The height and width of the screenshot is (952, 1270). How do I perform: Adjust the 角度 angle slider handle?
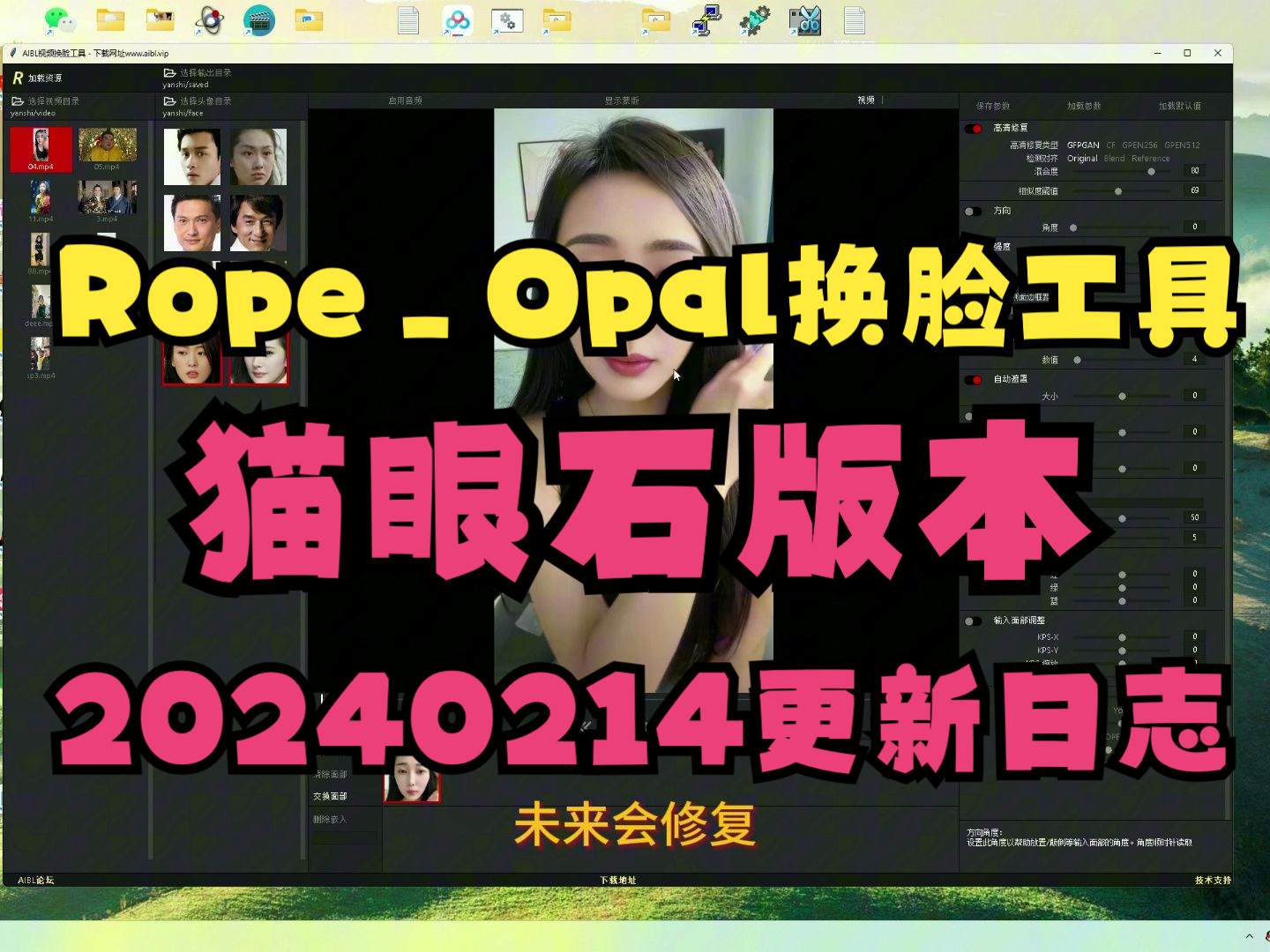coord(1073,227)
